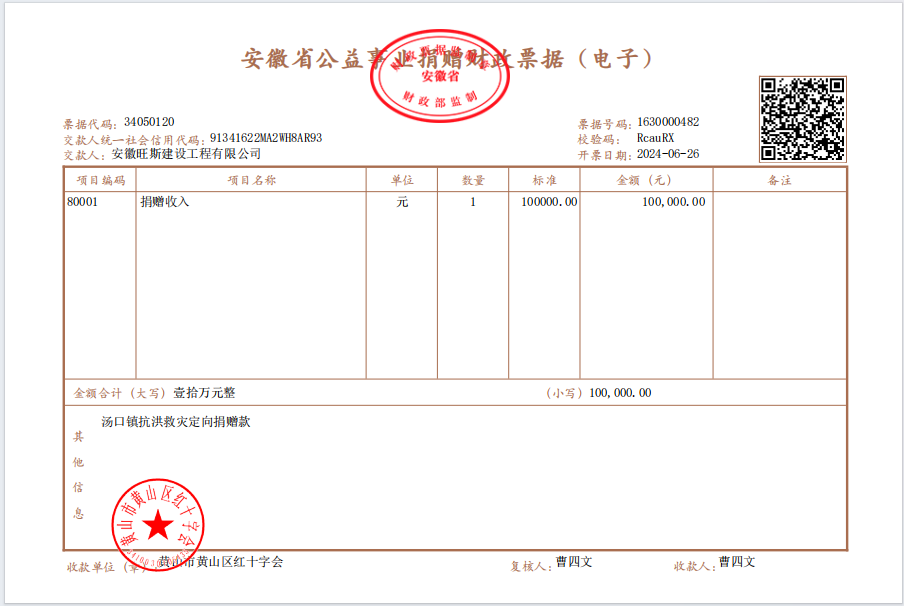This screenshot has height=606, width=904.
Task: Click the check code RcauRX
Action: point(656,138)
